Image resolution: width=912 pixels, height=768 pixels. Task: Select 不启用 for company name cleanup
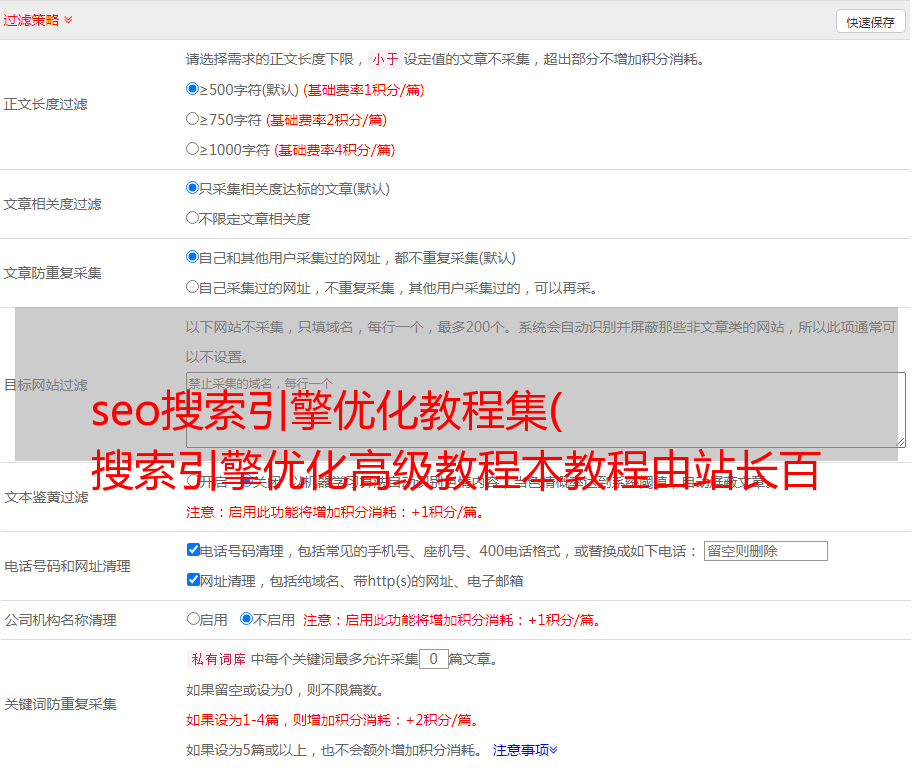pos(246,619)
